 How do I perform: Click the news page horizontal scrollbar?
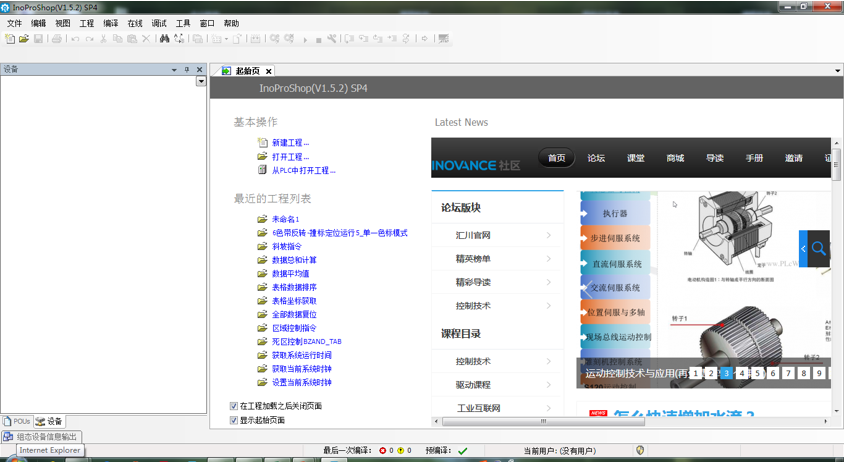[x=544, y=421]
